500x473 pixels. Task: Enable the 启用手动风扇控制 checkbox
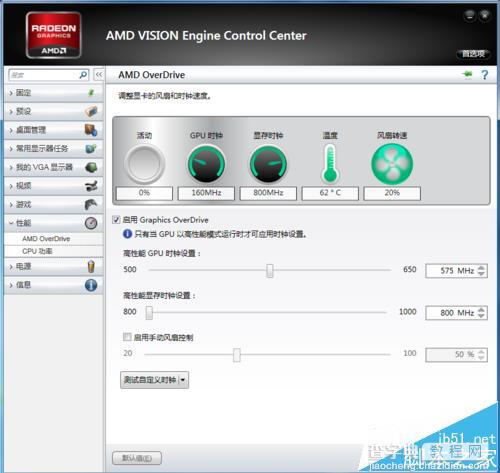click(127, 337)
